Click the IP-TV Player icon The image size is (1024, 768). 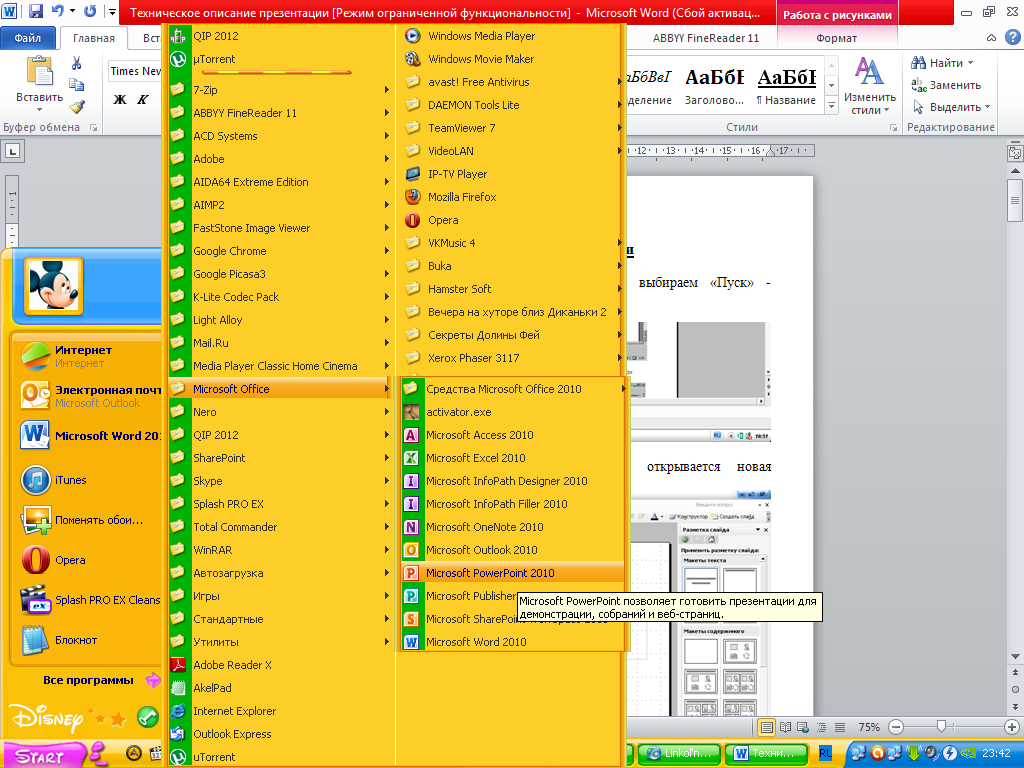(412, 174)
